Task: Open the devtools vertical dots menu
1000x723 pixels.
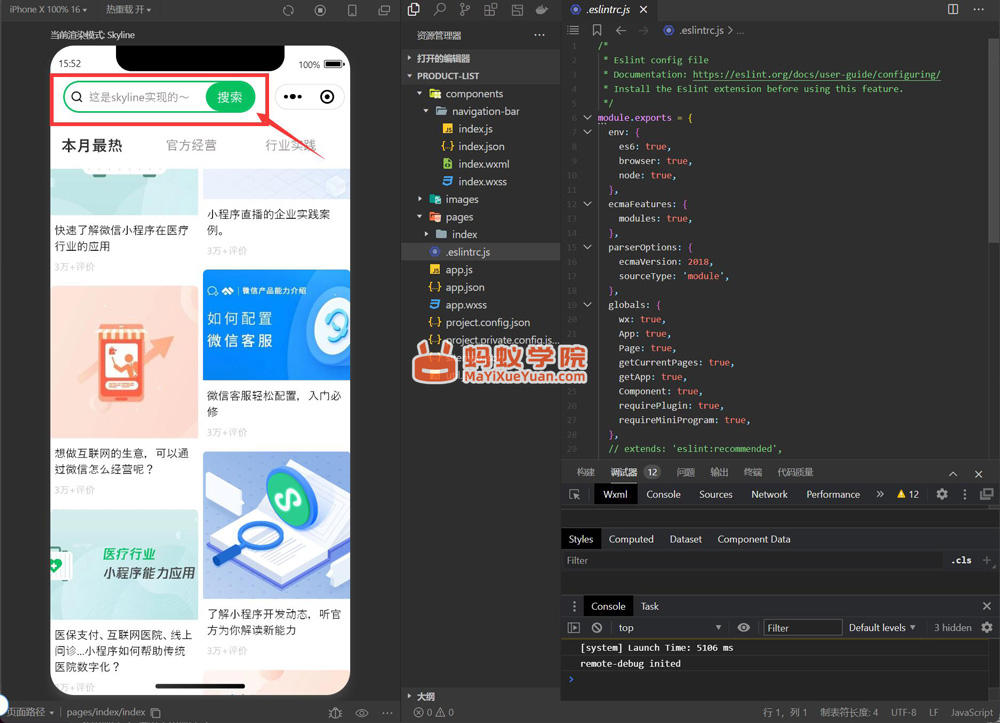Action: tap(964, 494)
